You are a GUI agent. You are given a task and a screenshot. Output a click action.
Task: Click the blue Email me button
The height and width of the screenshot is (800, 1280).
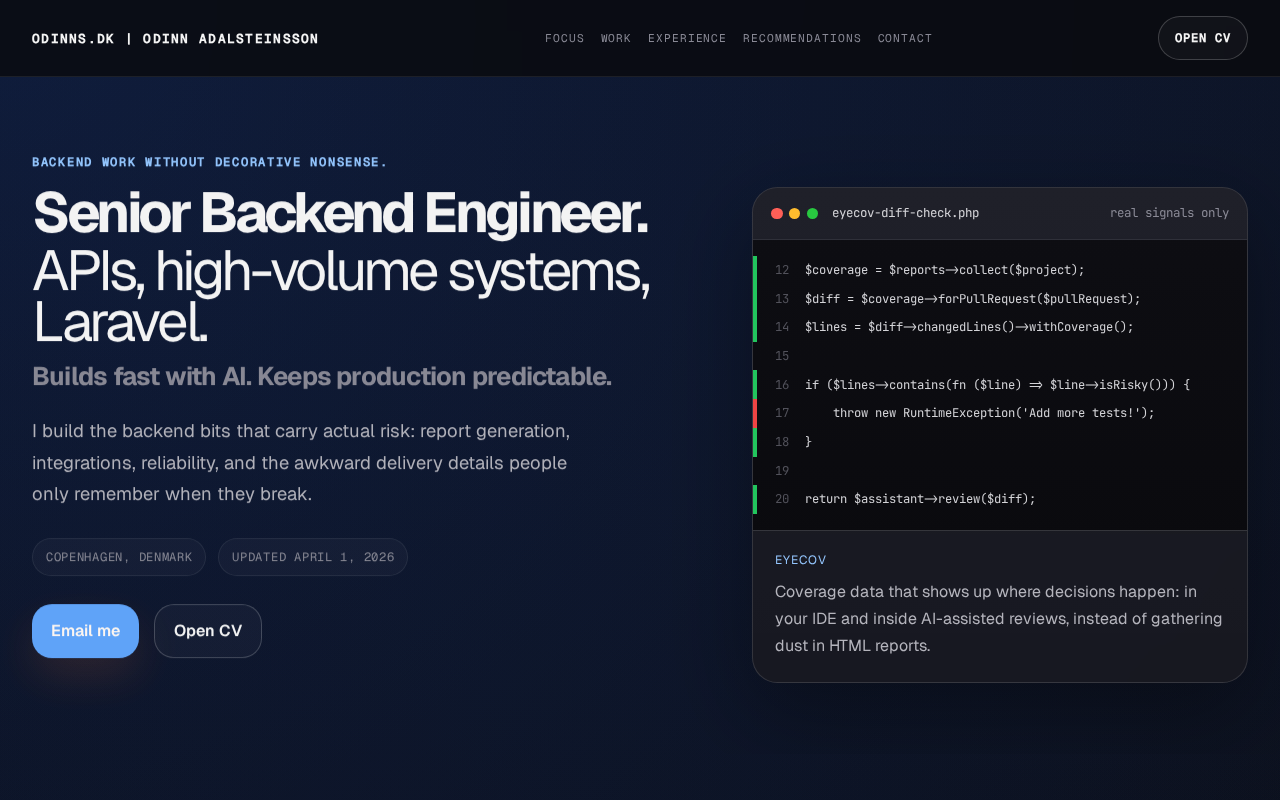point(85,631)
